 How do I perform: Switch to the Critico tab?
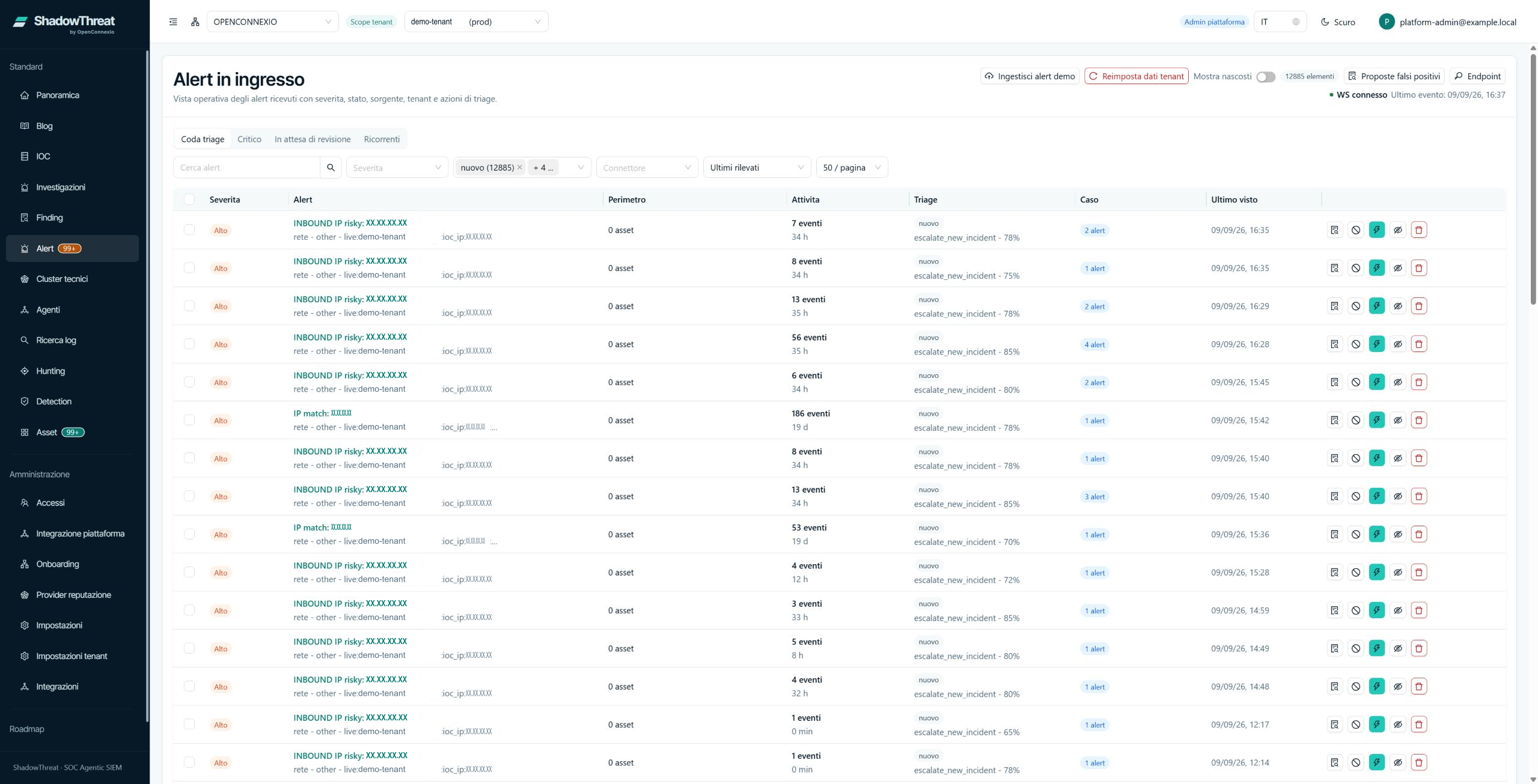[249, 139]
